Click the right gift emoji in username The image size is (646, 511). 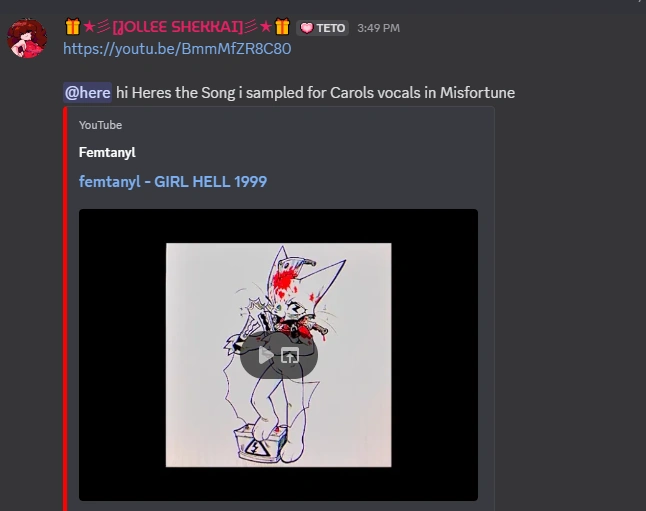point(282,27)
